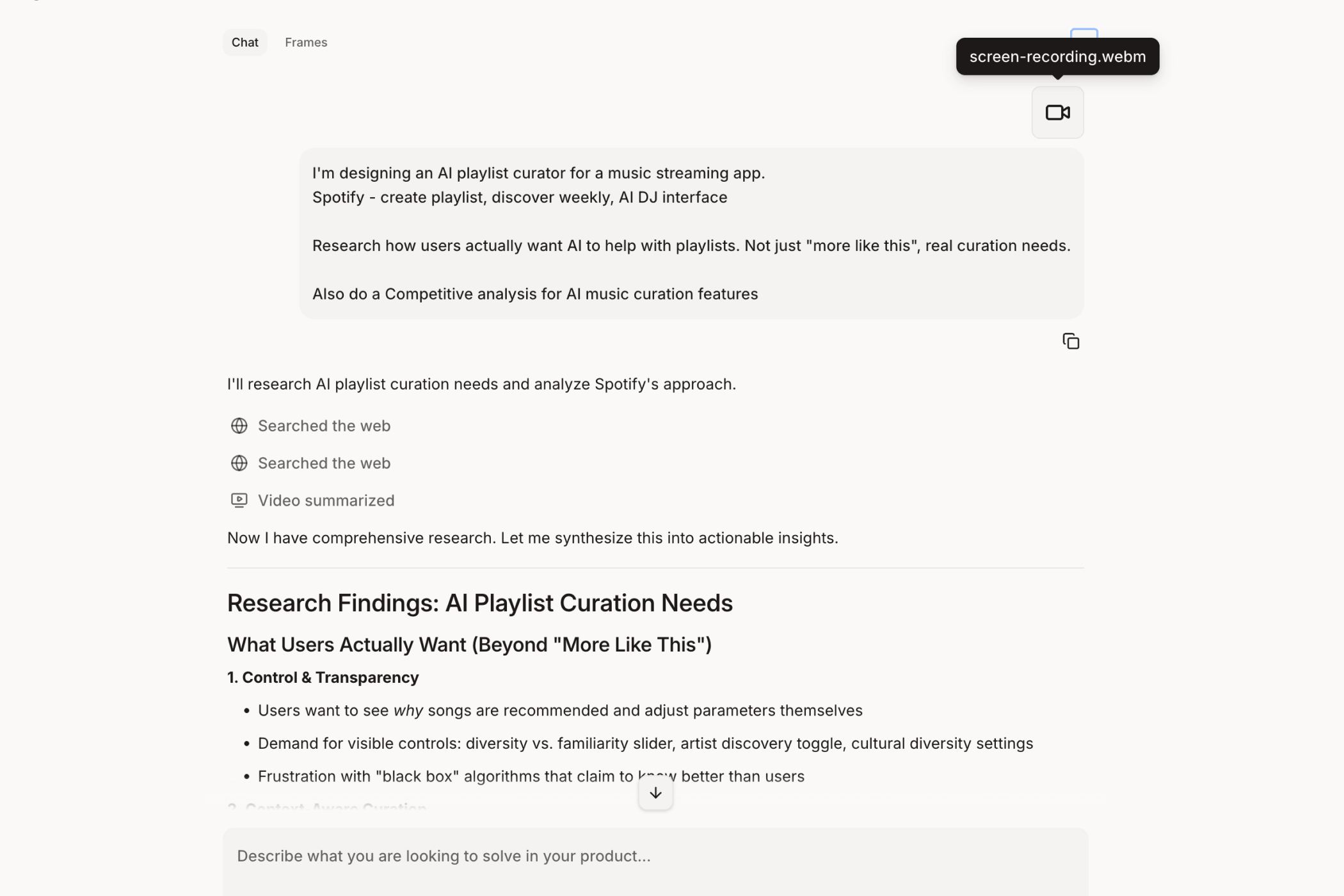Switch to the Frames tab
The height and width of the screenshot is (896, 1344).
(305, 42)
